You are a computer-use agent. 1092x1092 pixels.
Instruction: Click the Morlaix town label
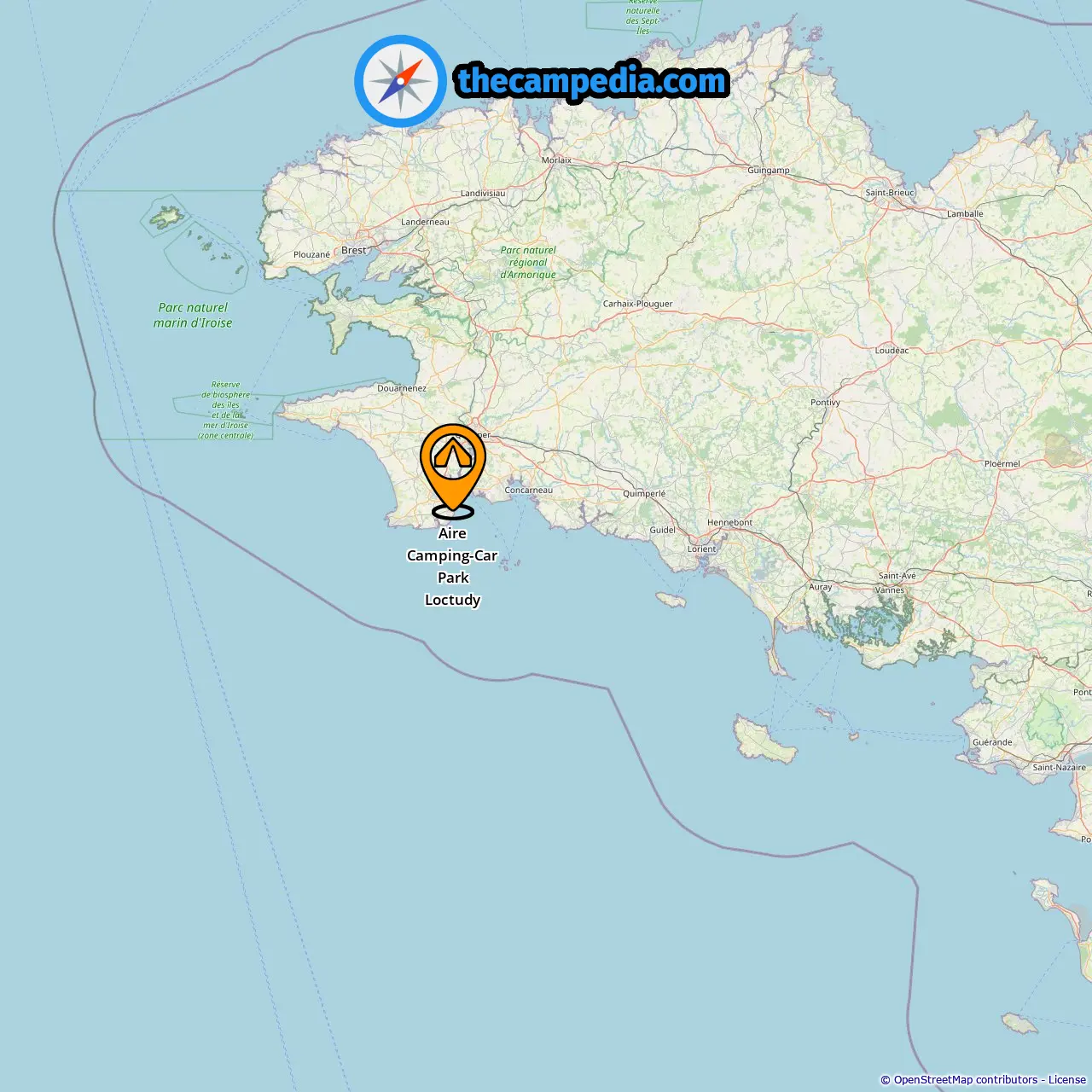(557, 160)
